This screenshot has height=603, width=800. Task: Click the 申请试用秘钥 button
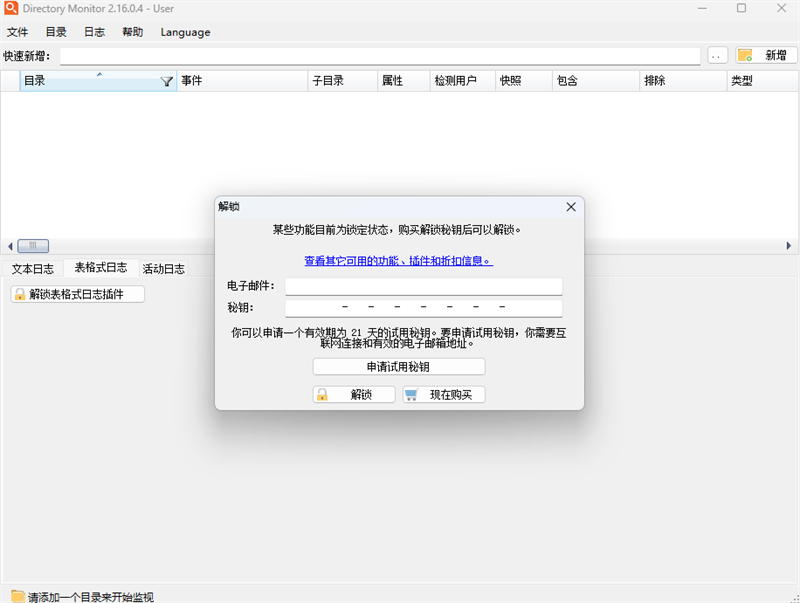tap(399, 366)
